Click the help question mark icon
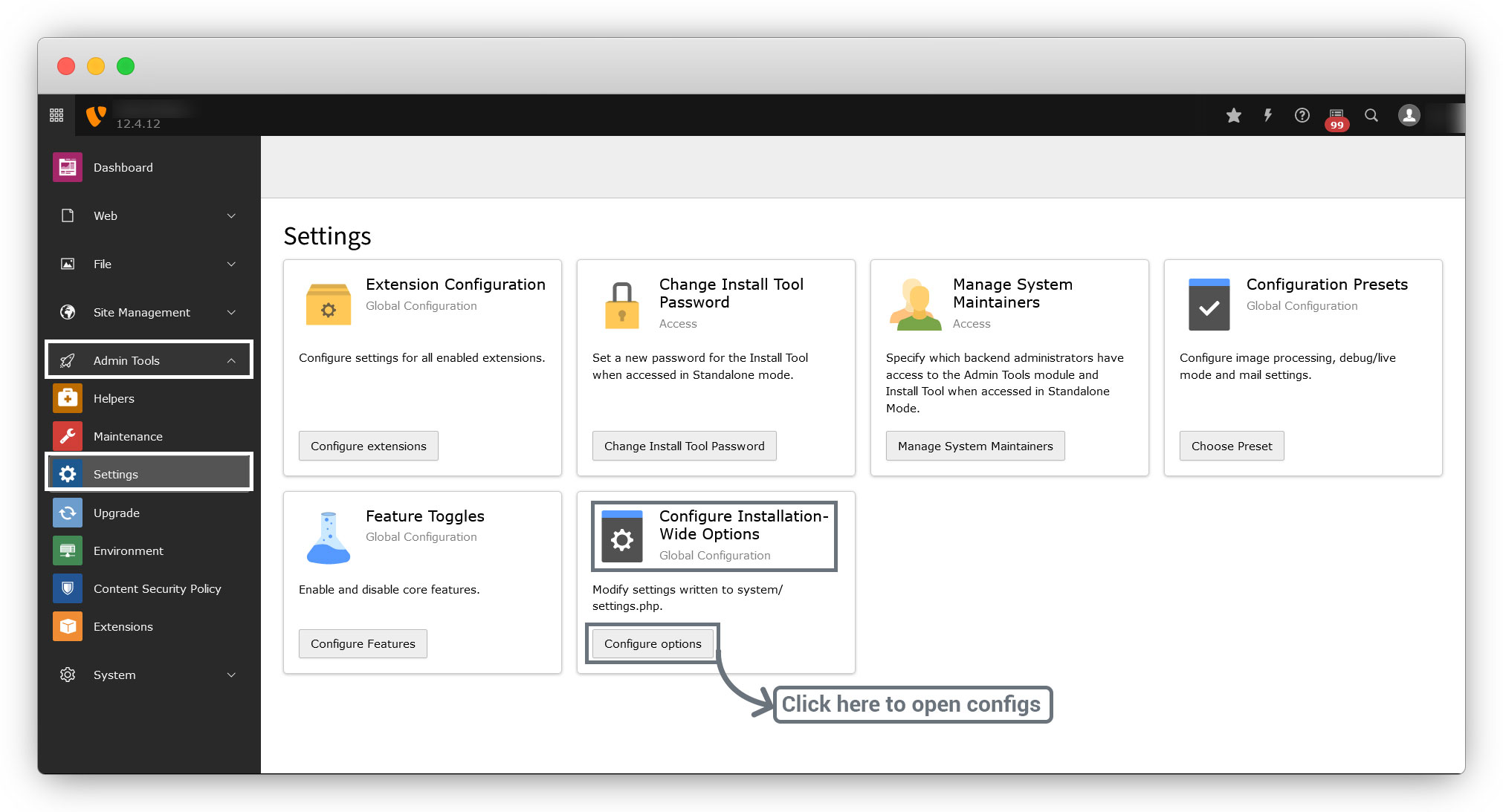This screenshot has width=1503, height=812. [x=1302, y=115]
